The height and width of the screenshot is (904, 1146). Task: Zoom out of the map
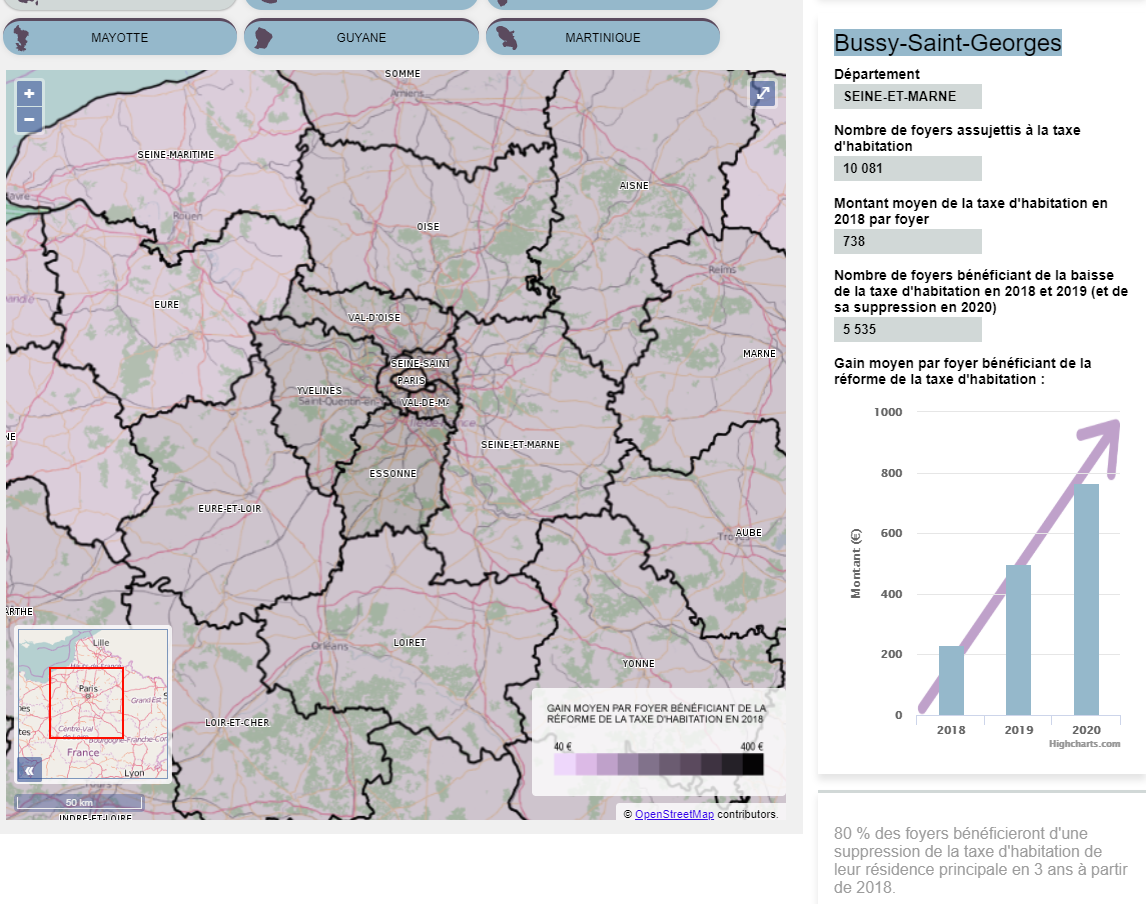29,120
